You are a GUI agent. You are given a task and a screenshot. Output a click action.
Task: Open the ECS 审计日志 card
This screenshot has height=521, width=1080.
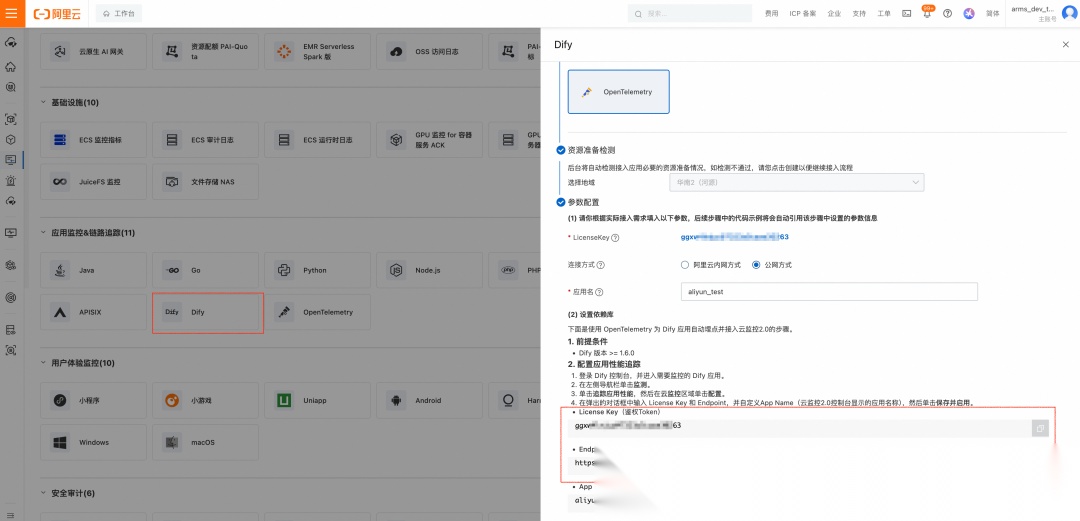(205, 140)
